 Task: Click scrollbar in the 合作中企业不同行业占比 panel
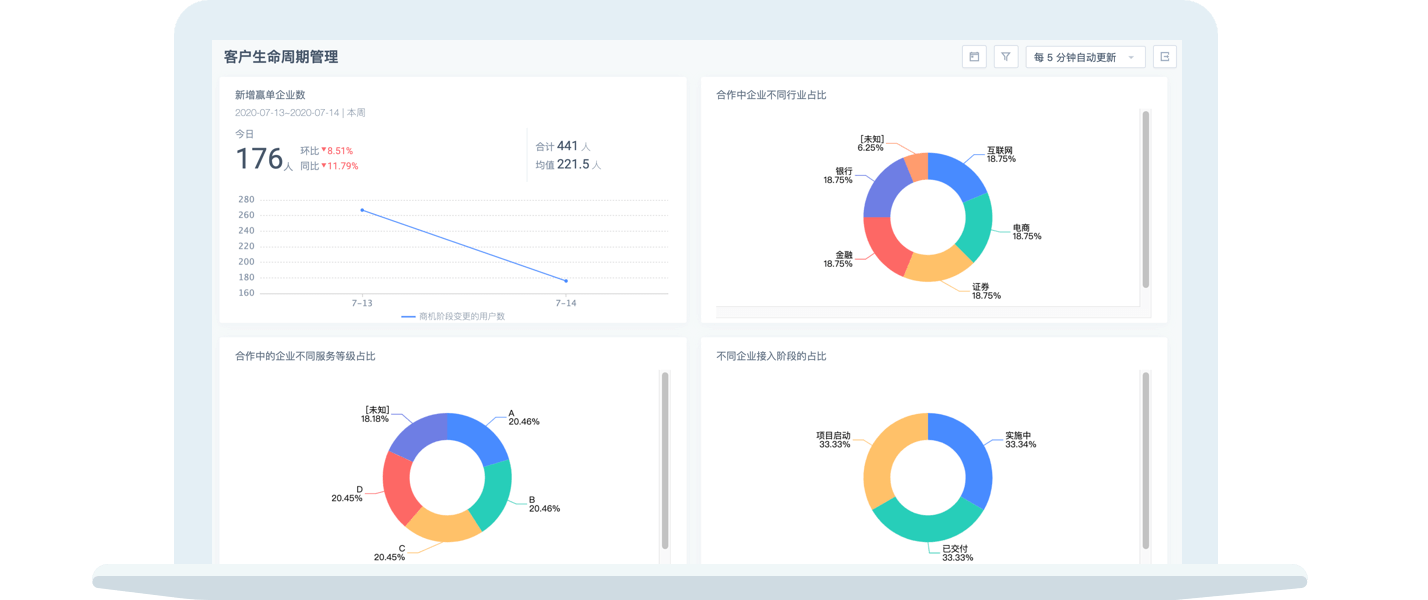tap(1146, 200)
